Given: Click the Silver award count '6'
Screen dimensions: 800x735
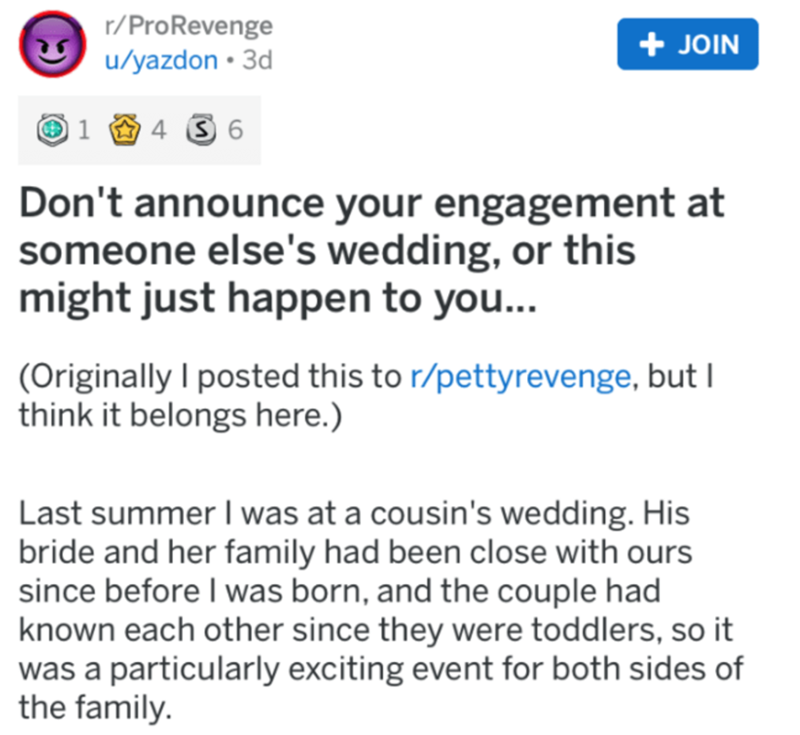Looking at the screenshot, I should (237, 130).
